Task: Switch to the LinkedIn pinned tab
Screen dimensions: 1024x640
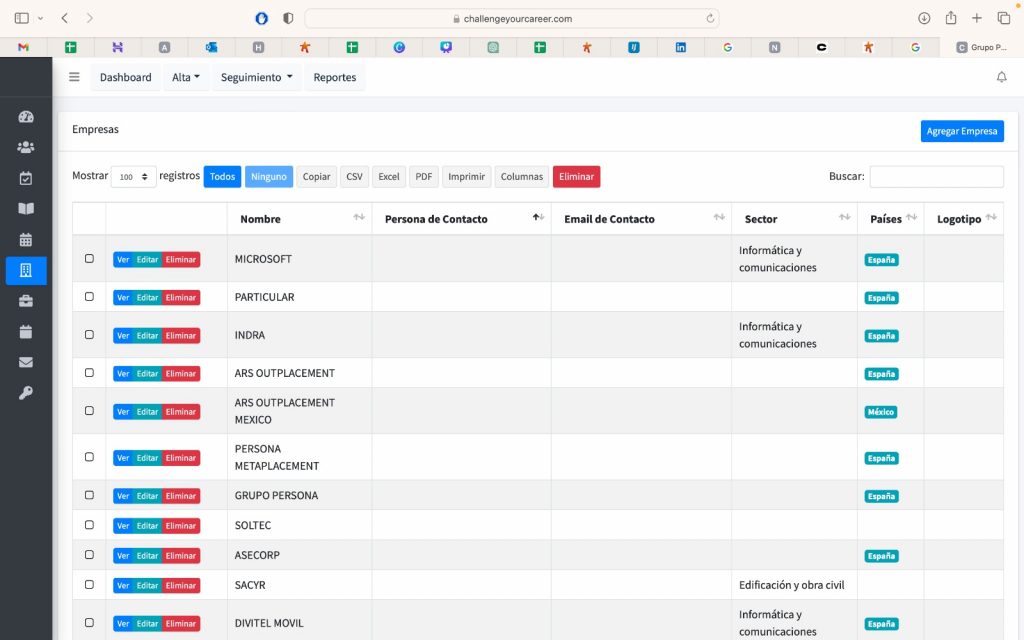Action: (x=680, y=47)
